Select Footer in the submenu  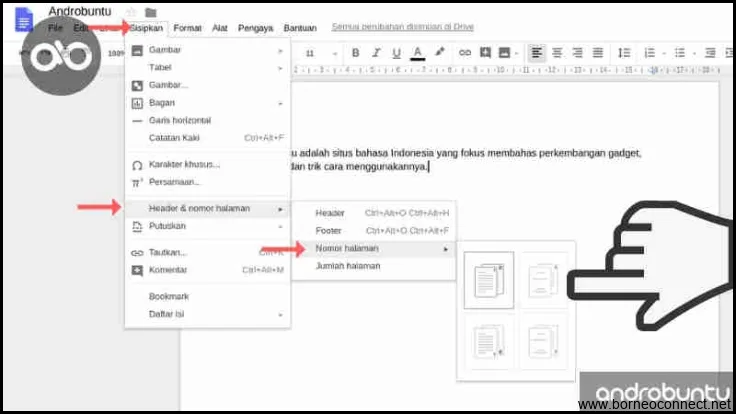(374, 231)
